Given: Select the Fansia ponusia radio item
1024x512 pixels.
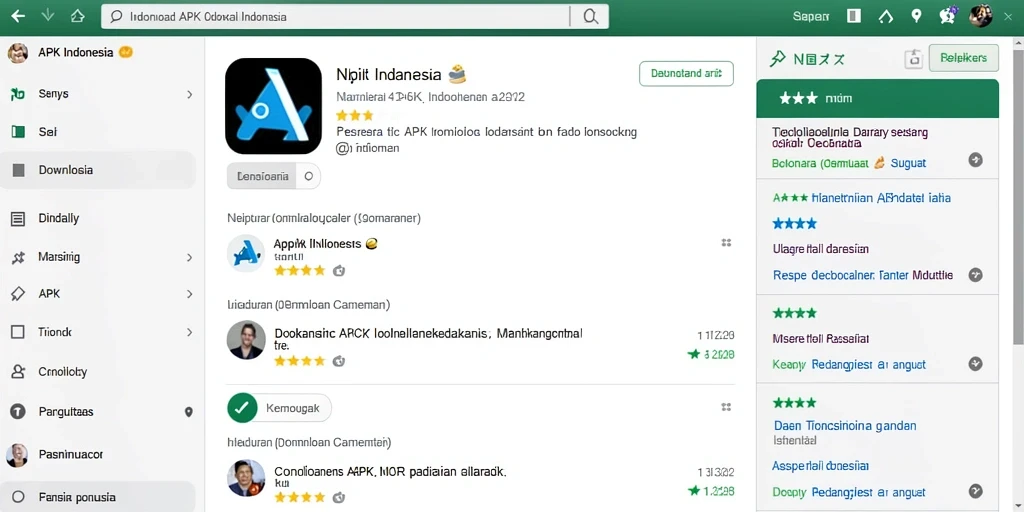Looking at the screenshot, I should (x=98, y=498).
